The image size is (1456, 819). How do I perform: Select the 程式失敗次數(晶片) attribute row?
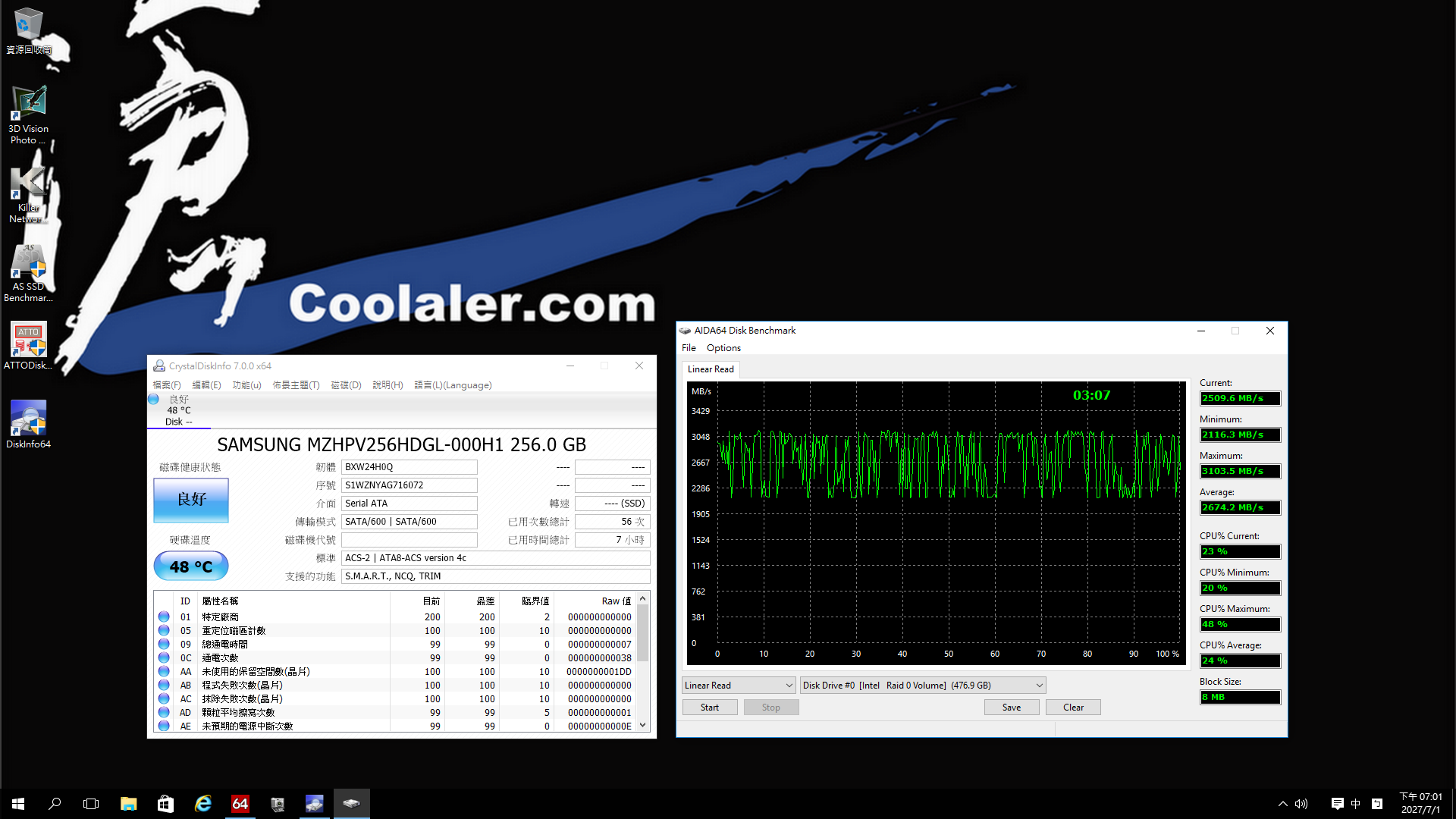394,686
